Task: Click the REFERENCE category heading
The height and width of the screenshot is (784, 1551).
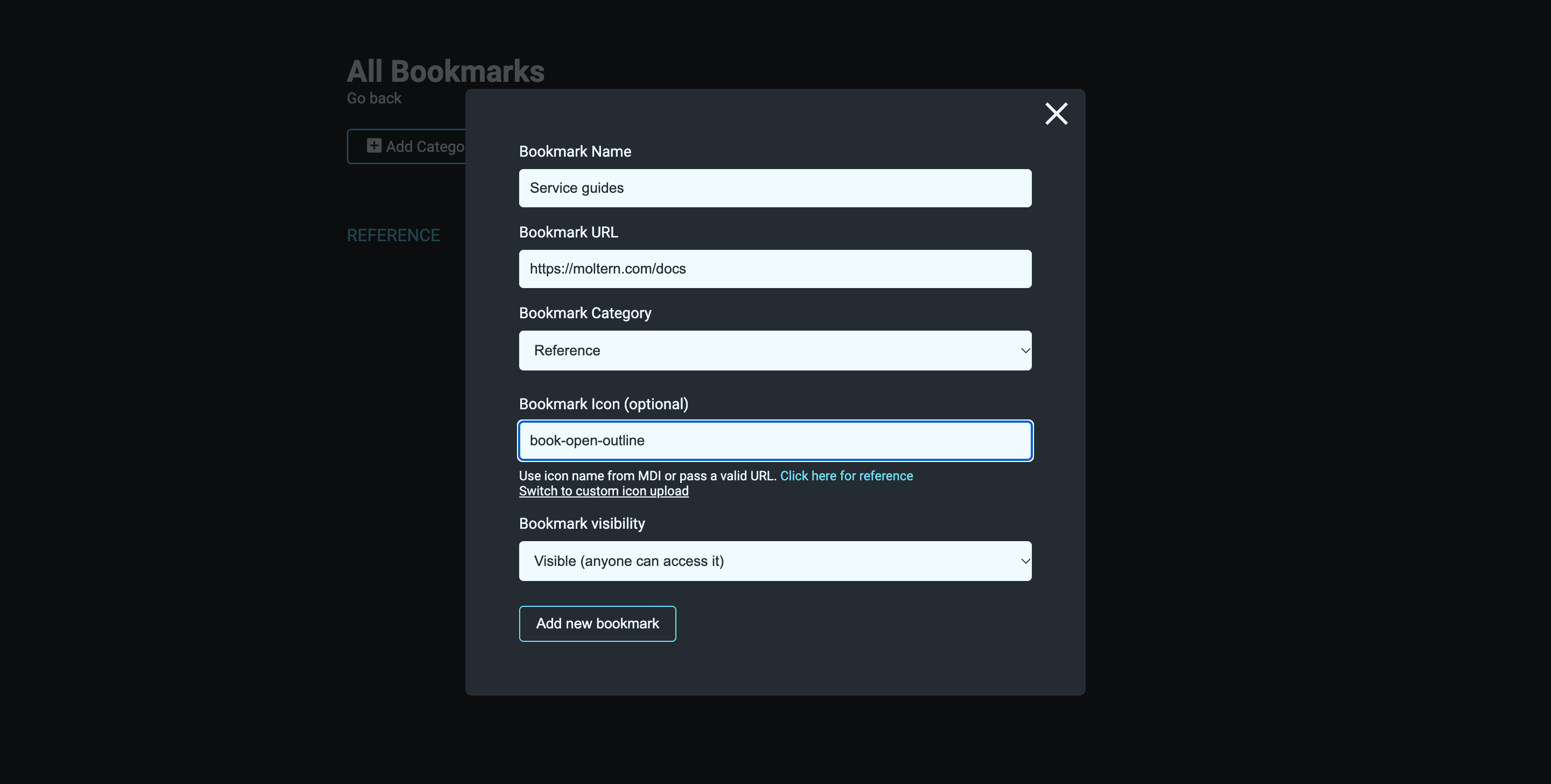Action: [x=393, y=235]
